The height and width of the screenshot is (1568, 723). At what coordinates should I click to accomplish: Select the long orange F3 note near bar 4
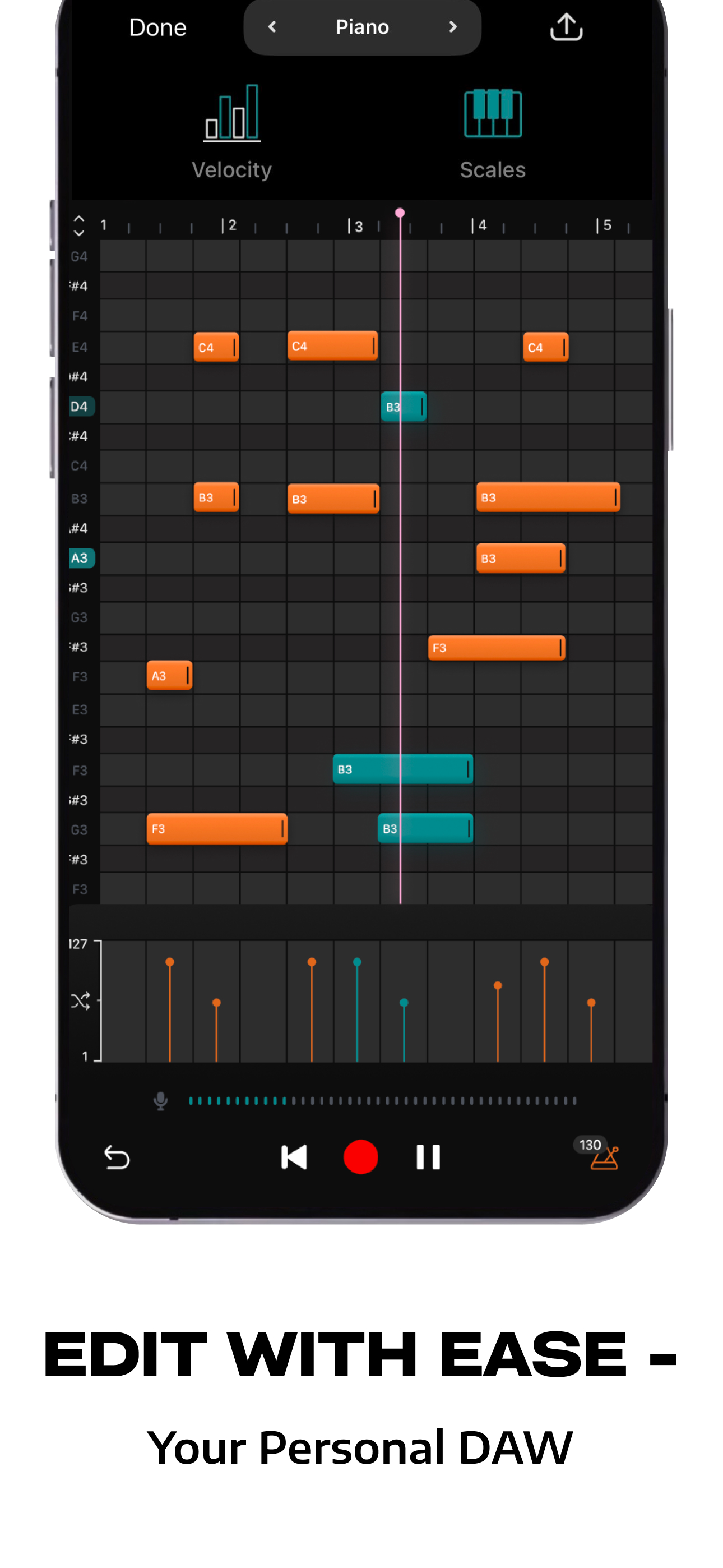click(x=497, y=648)
